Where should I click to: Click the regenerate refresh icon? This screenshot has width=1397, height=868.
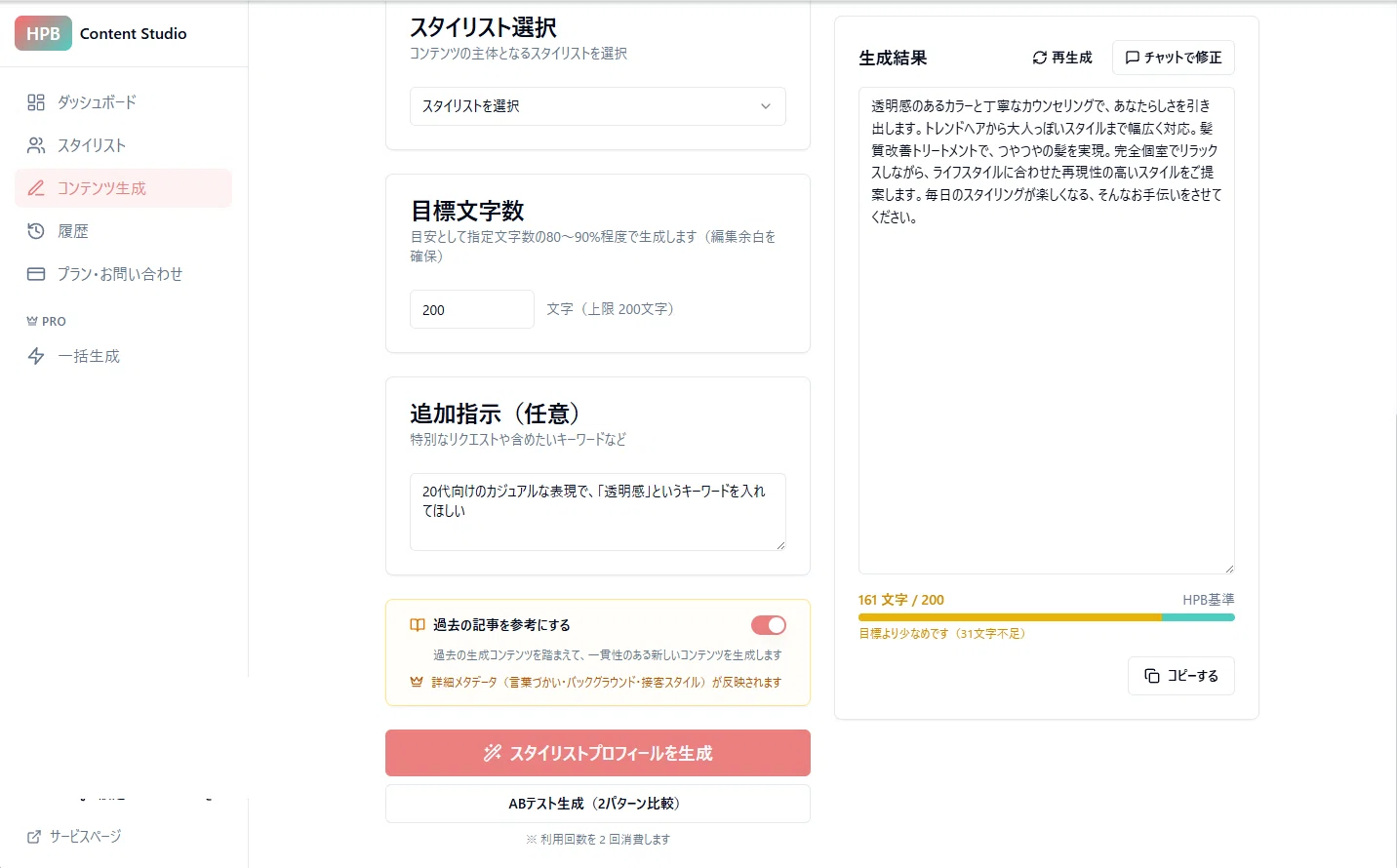coord(1040,58)
